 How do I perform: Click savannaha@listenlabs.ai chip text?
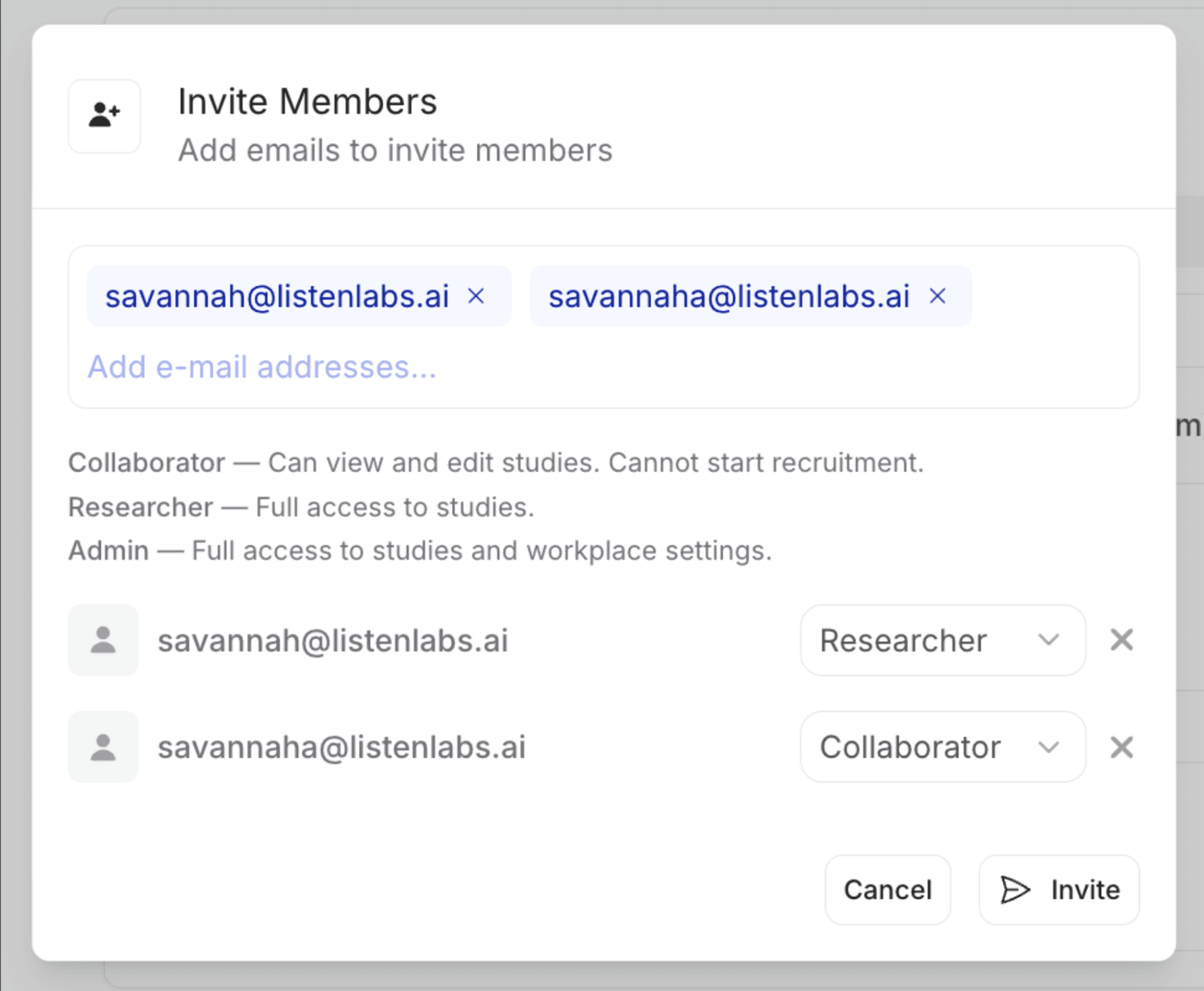coord(729,296)
